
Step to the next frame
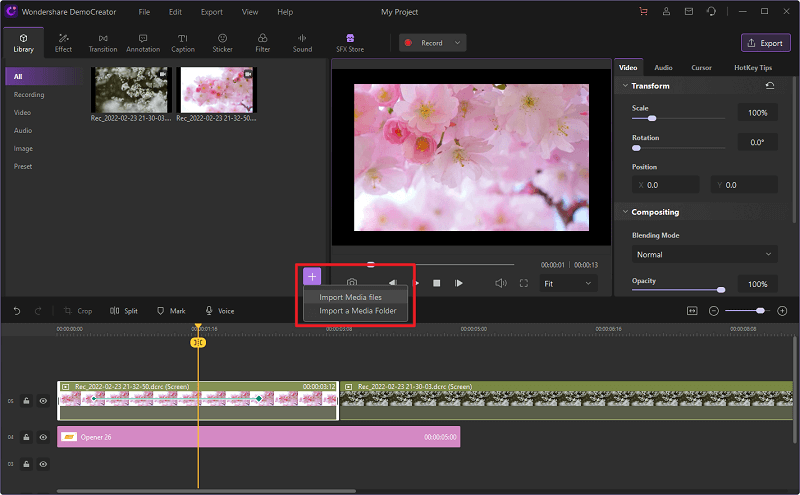(459, 283)
